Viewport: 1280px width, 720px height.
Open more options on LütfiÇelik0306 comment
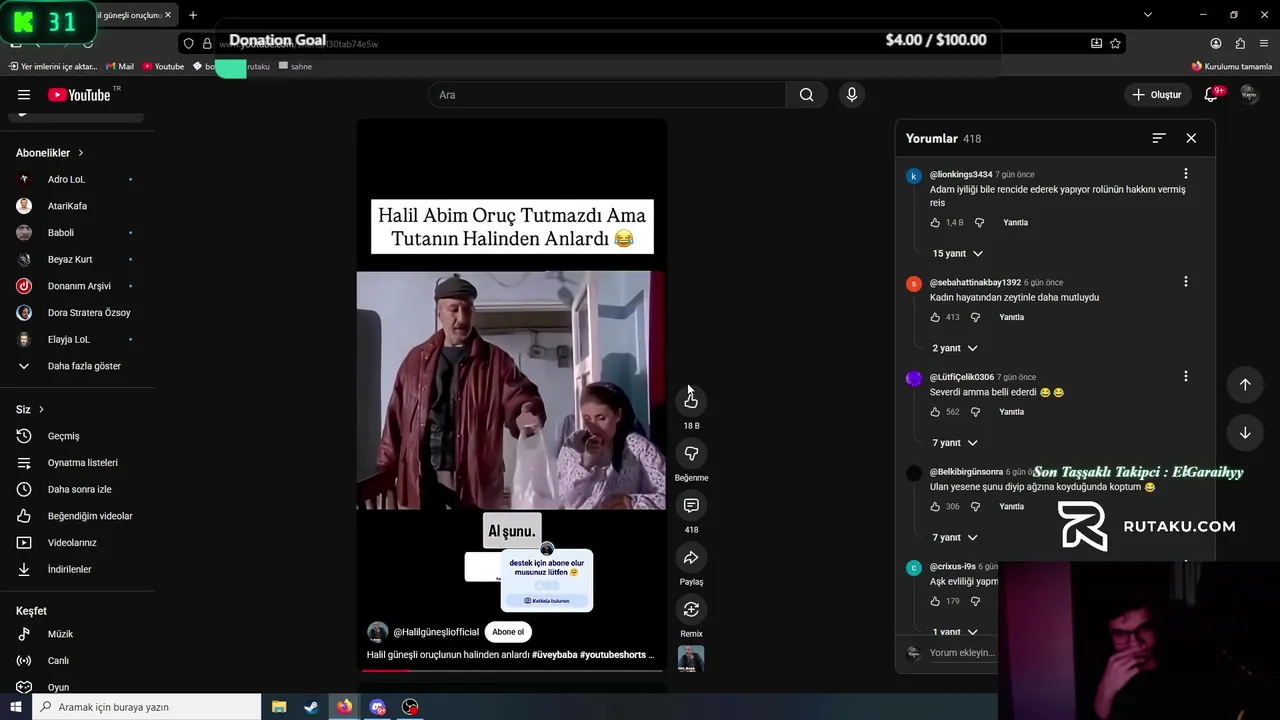1186,377
